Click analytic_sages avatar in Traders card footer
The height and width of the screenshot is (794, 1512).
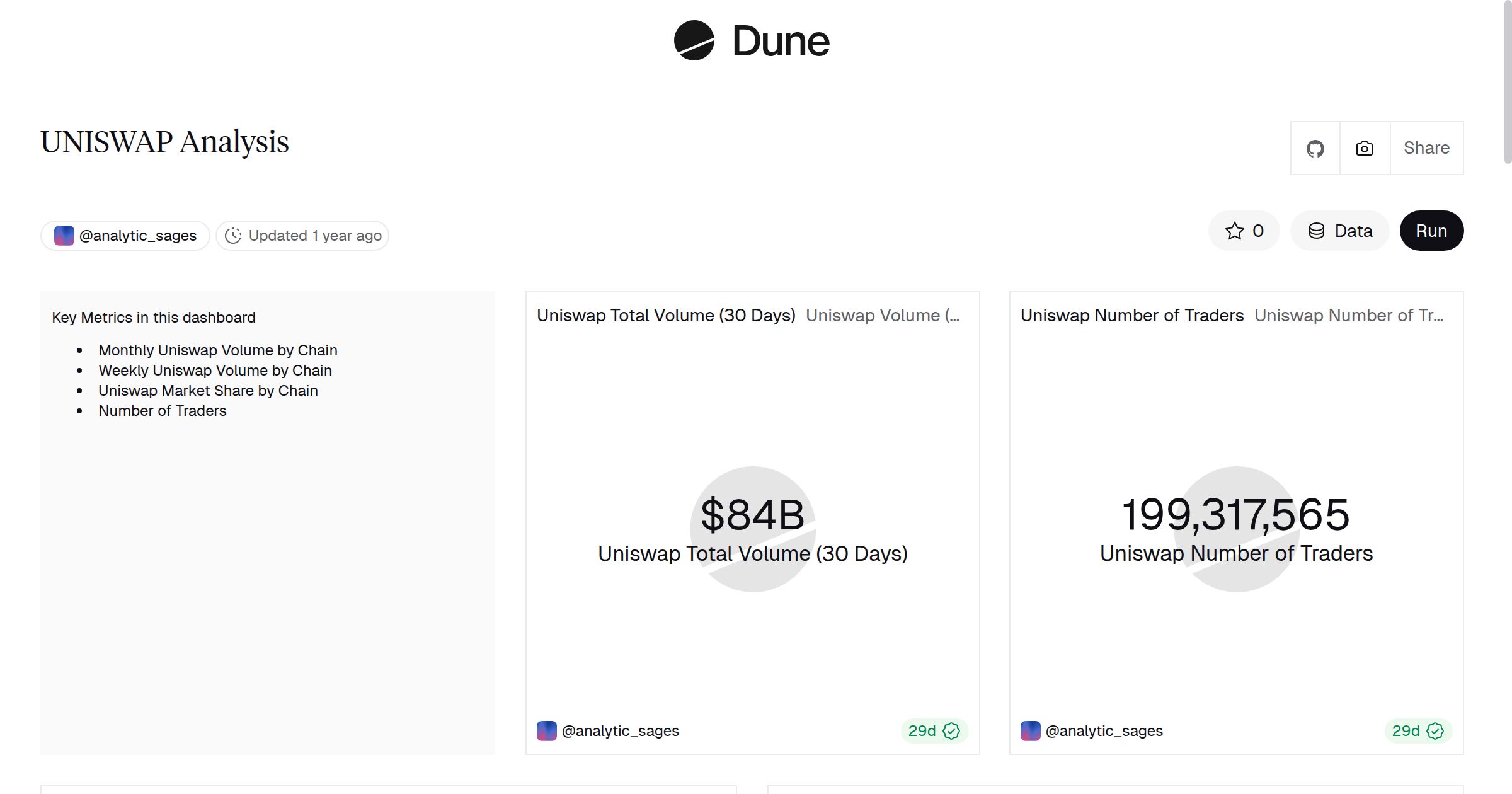click(x=1030, y=731)
